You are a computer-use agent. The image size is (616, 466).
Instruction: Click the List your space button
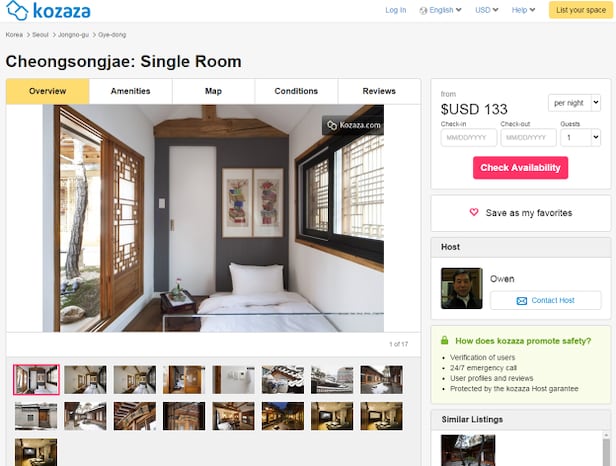581,10
